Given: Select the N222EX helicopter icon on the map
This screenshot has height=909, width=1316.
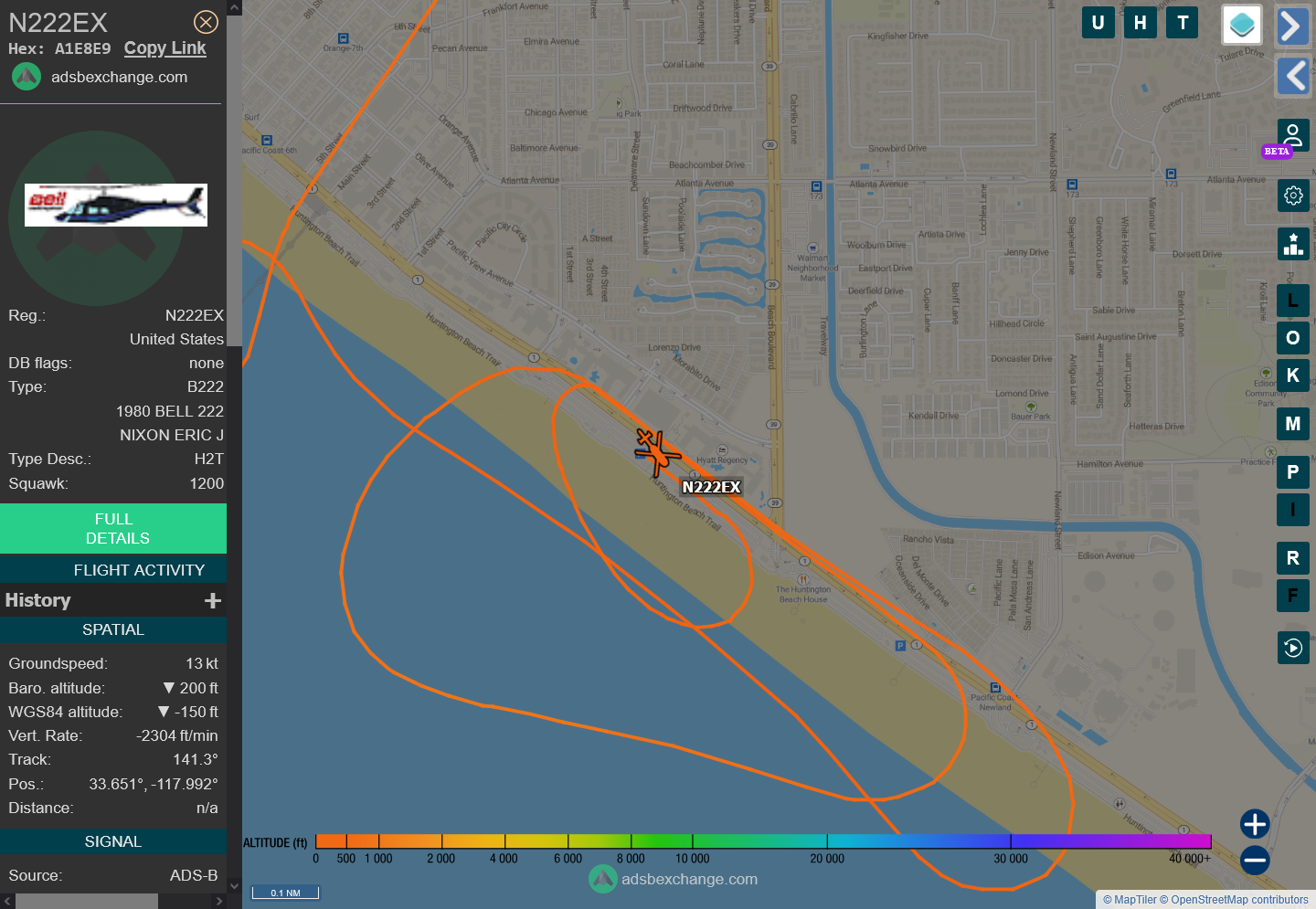Looking at the screenshot, I should pos(656,451).
